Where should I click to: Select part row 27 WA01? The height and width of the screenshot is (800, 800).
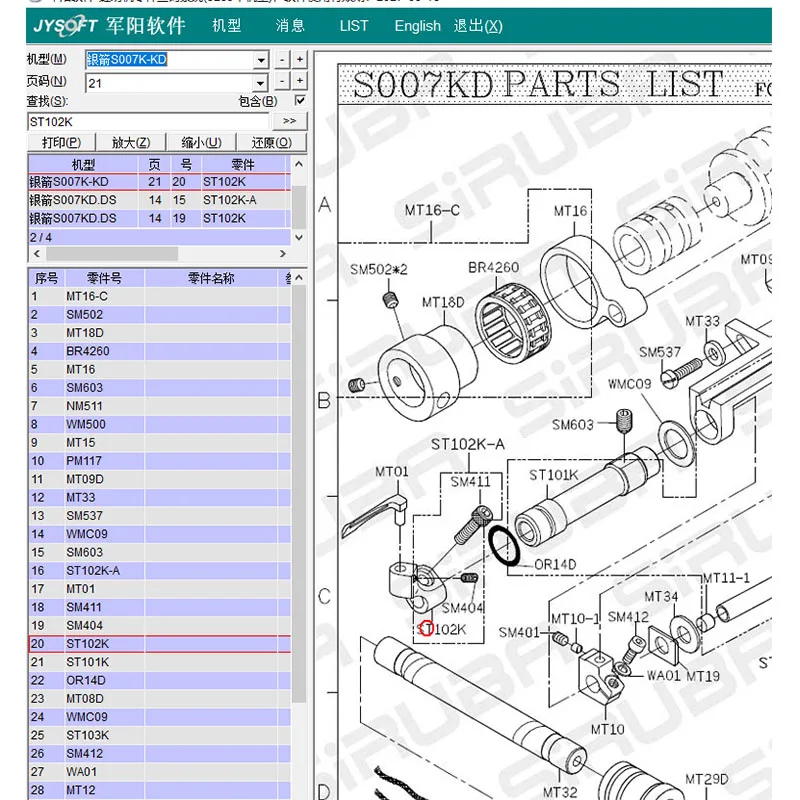tap(159, 772)
